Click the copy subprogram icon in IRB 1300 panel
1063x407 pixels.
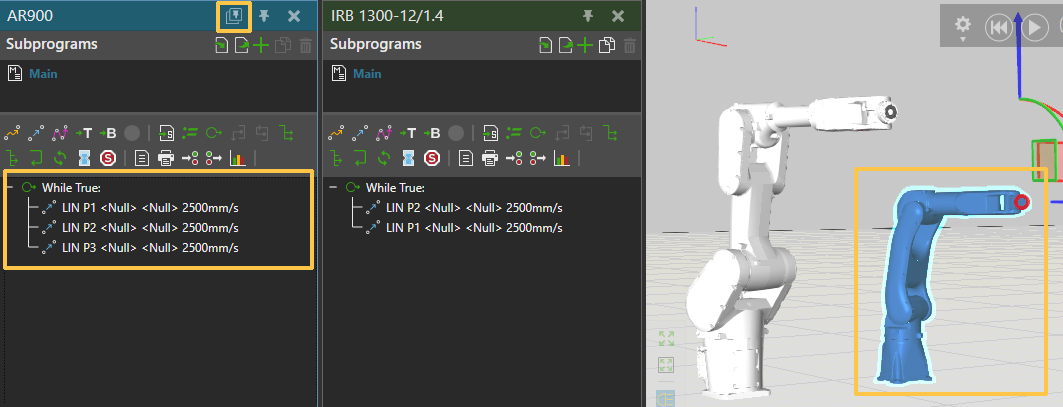click(x=606, y=45)
